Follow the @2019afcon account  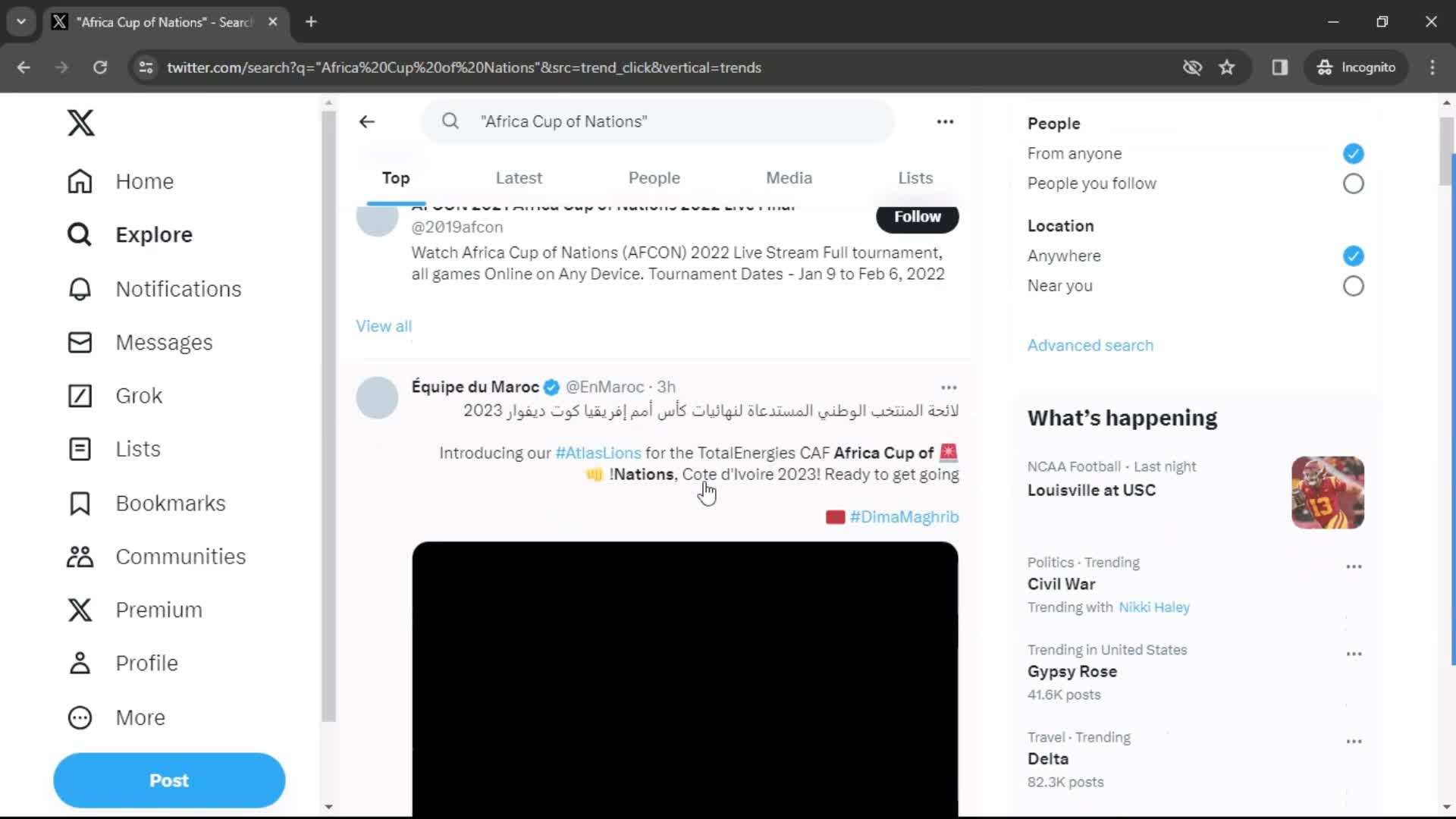coord(917,217)
